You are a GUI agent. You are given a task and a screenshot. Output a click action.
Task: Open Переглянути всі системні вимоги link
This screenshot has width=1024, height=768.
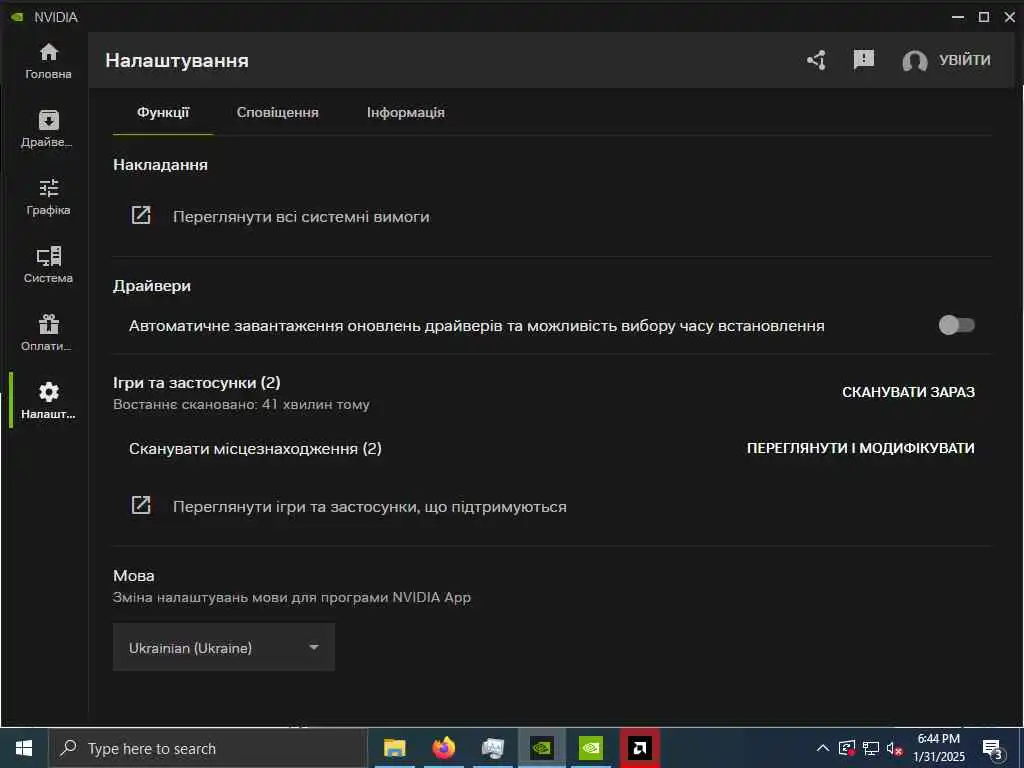301,216
